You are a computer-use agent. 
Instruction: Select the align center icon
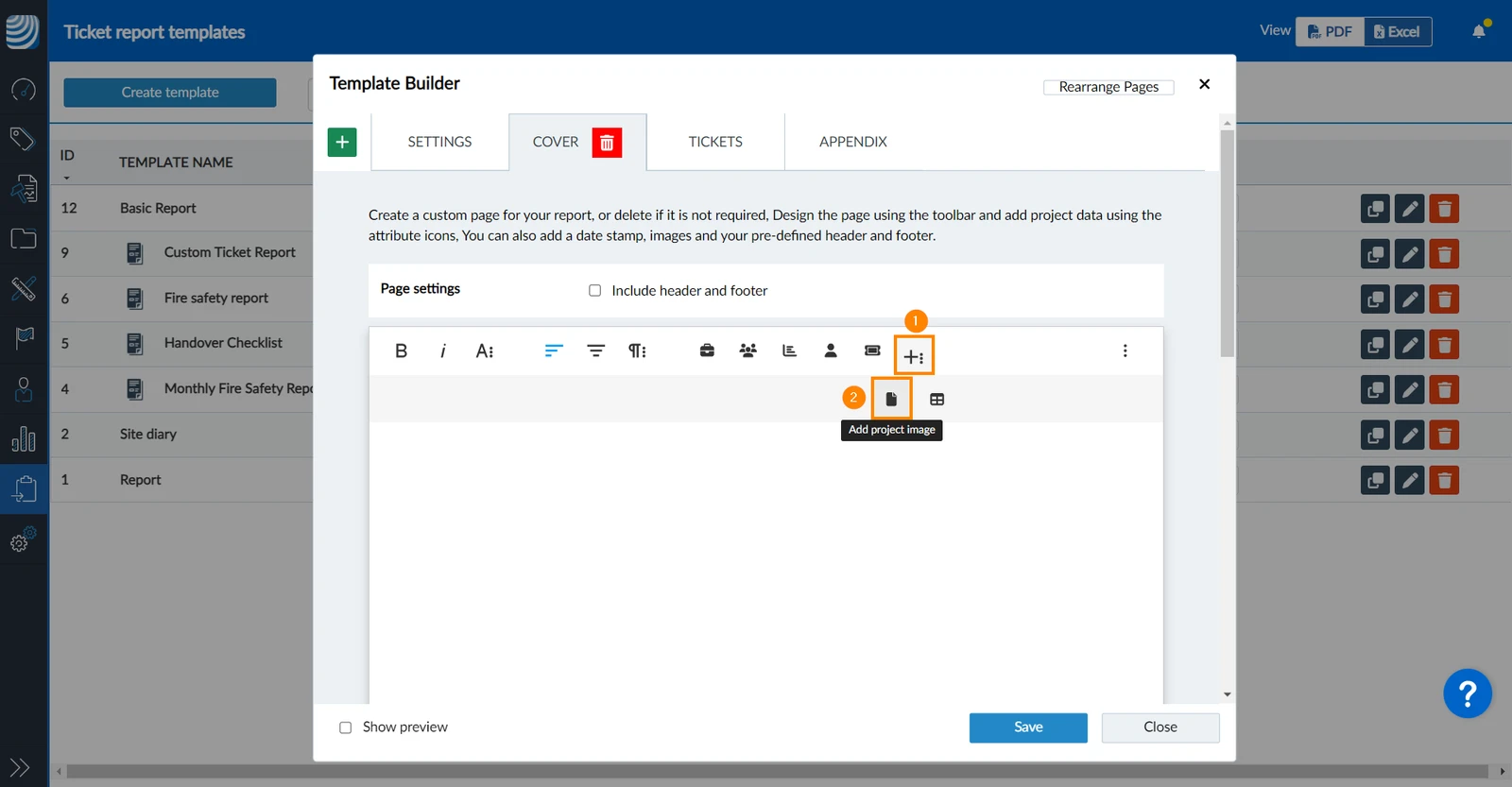(x=595, y=351)
